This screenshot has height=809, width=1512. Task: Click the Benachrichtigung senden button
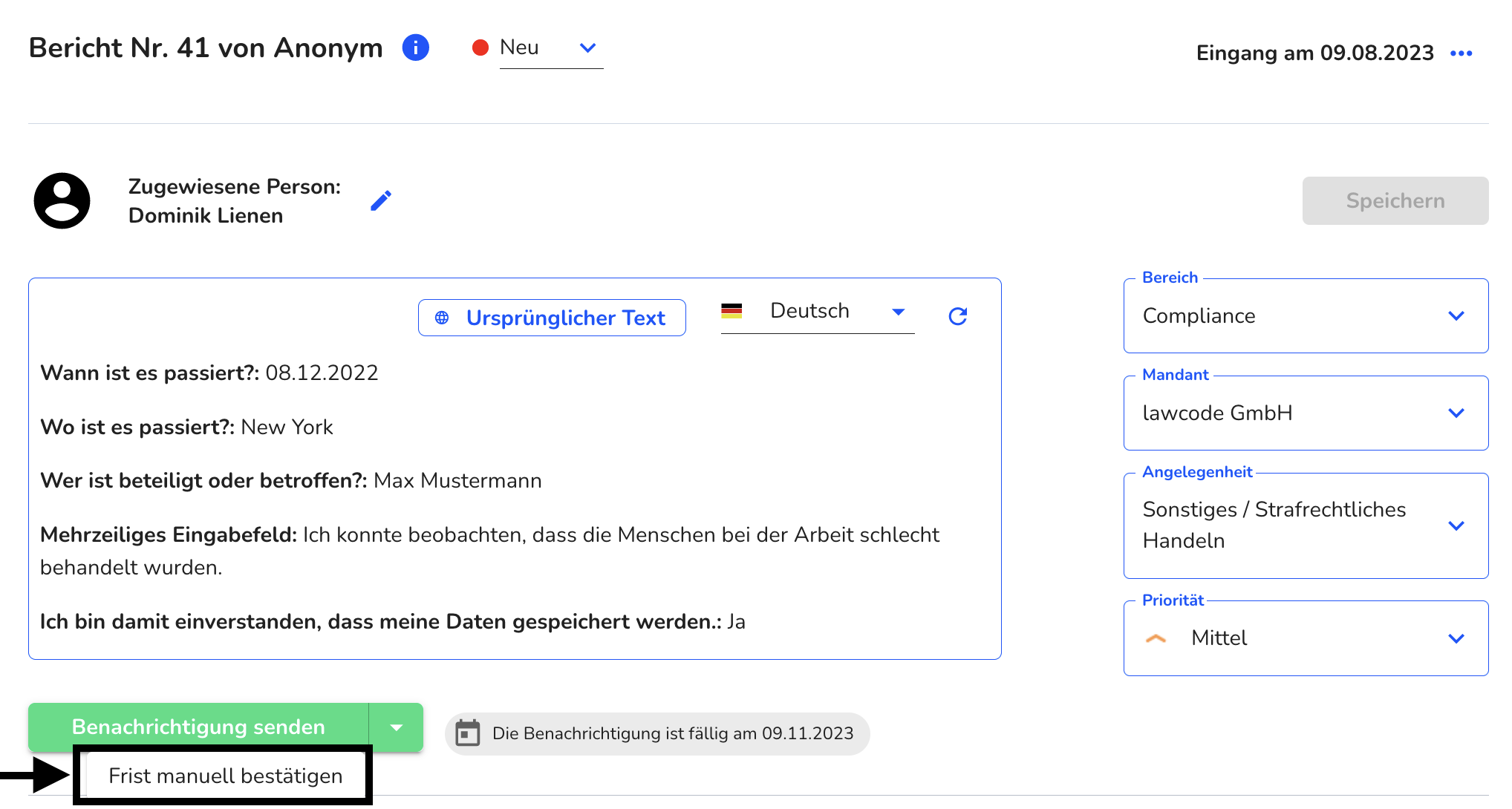pyautogui.click(x=198, y=727)
